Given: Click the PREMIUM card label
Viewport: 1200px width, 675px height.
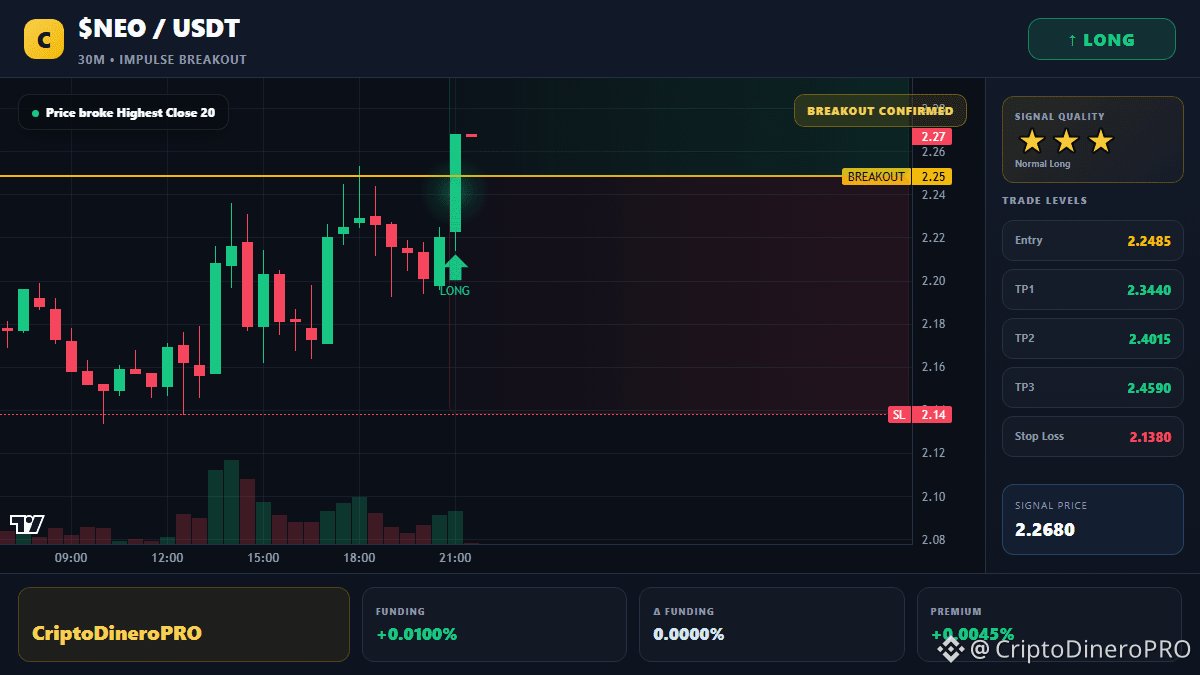Looking at the screenshot, I should tap(956, 611).
